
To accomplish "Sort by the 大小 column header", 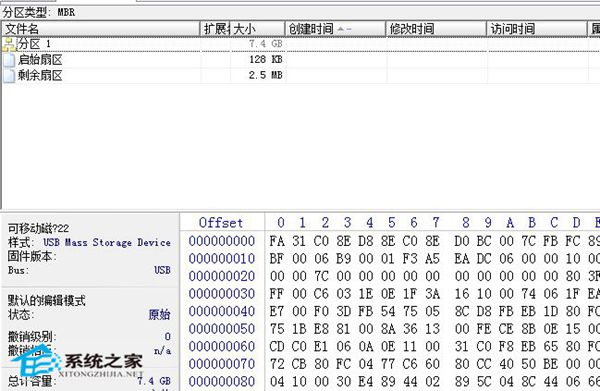I will tap(258, 29).
